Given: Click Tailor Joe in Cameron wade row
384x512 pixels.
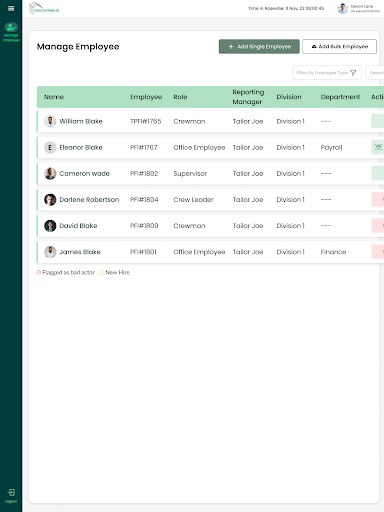Looking at the screenshot, I should click(248, 173).
